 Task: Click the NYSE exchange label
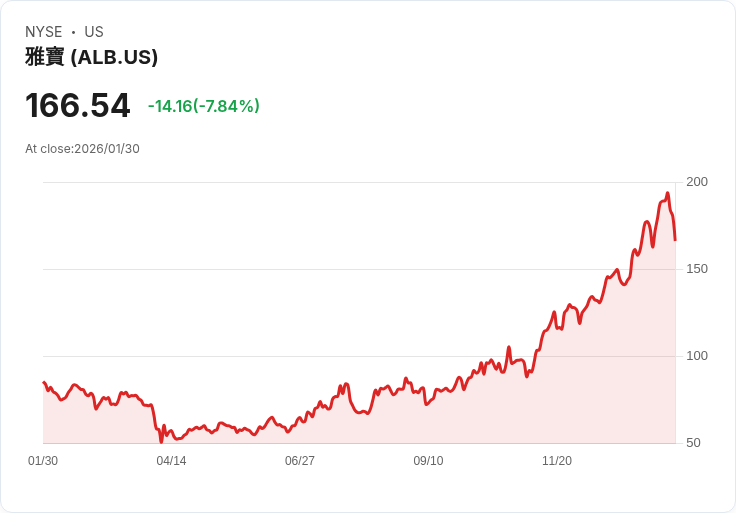click(44, 32)
